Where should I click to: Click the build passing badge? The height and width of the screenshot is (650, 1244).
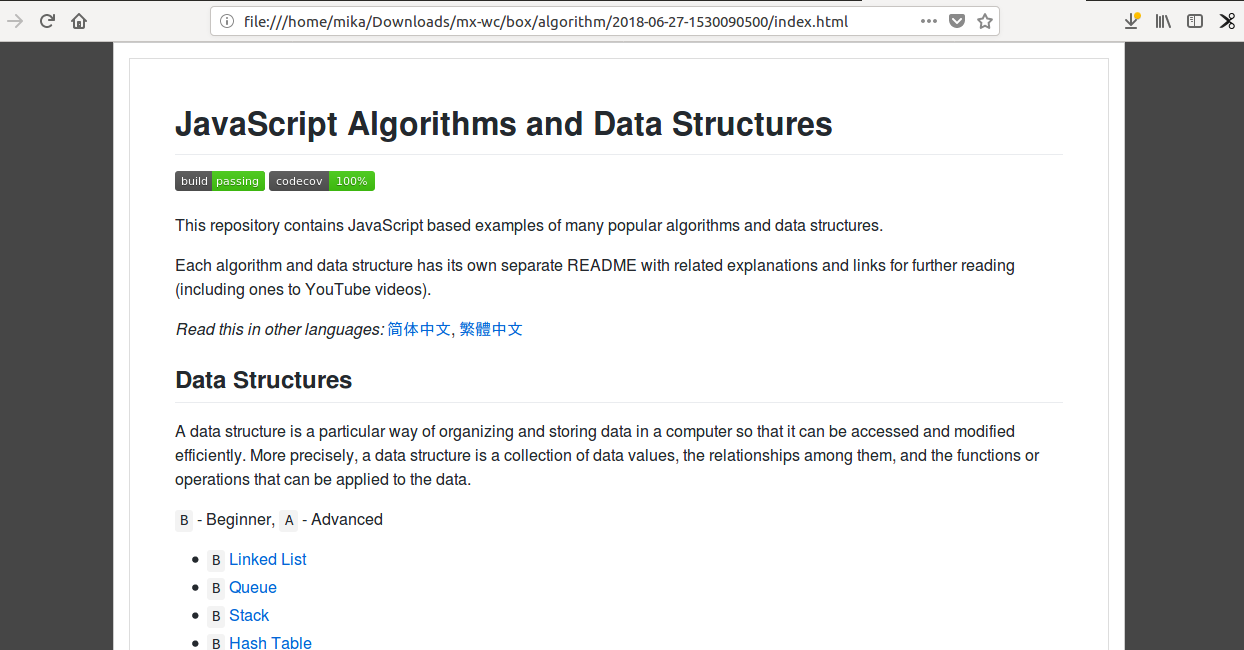tap(220, 181)
